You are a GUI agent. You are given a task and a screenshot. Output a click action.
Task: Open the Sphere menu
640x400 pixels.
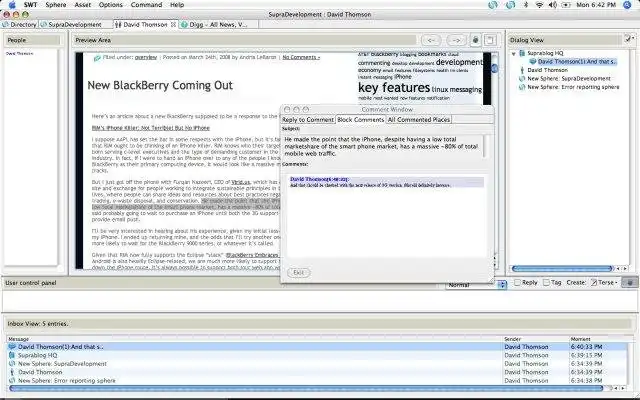click(56, 5)
